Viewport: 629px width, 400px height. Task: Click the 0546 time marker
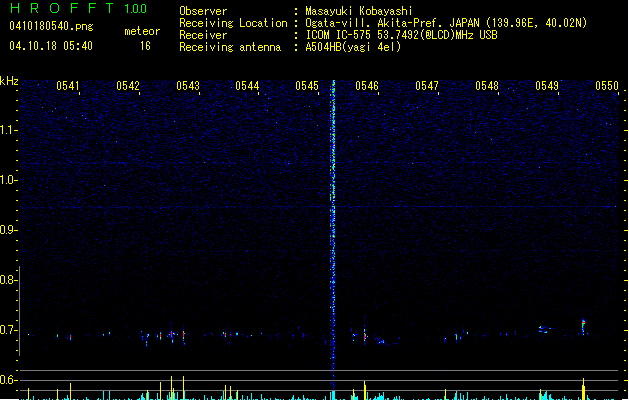click(367, 86)
